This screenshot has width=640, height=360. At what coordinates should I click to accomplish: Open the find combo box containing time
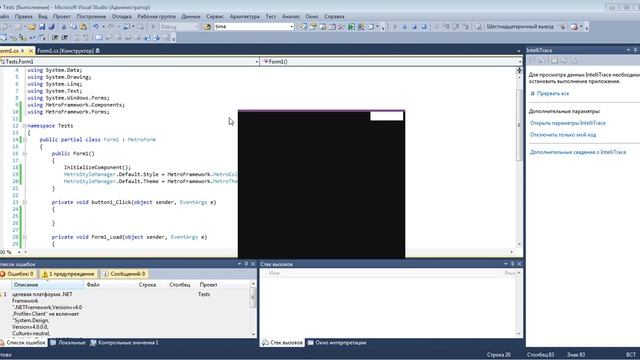coord(254,27)
